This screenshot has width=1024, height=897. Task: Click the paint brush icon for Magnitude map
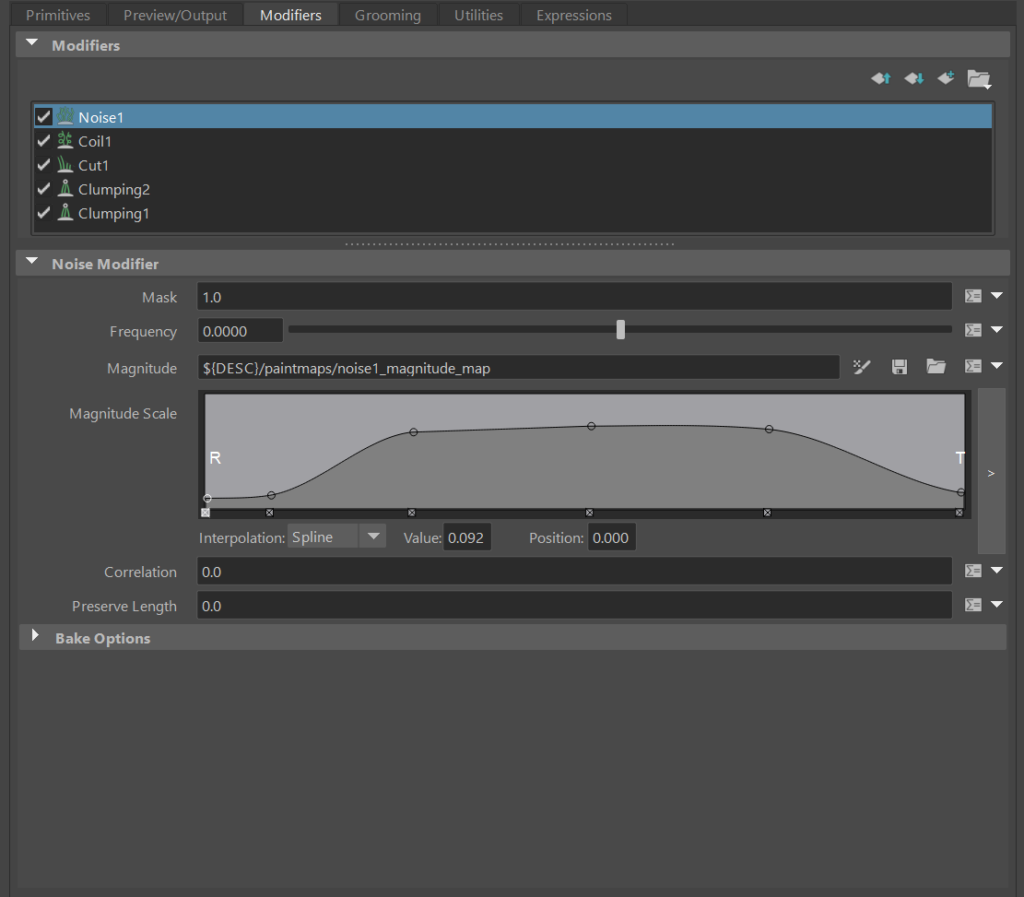point(862,367)
